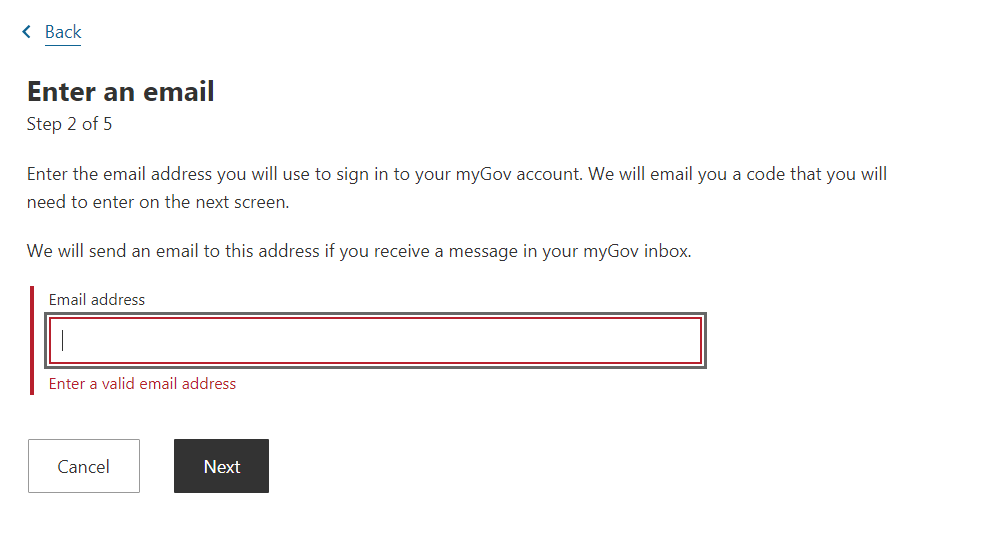Click the paragraph about emailing you a code

click(x=457, y=188)
